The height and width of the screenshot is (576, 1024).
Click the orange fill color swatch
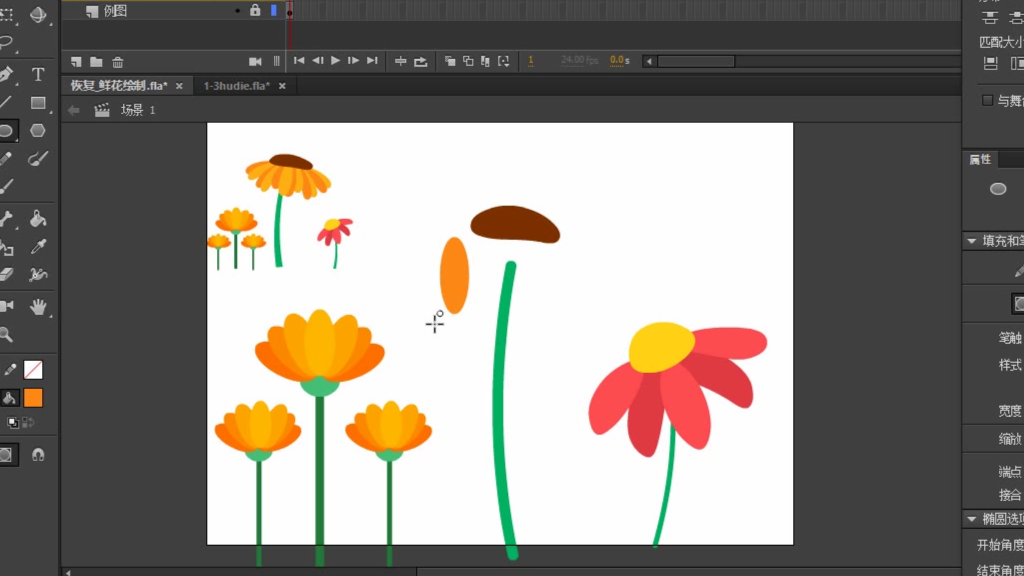click(x=33, y=398)
